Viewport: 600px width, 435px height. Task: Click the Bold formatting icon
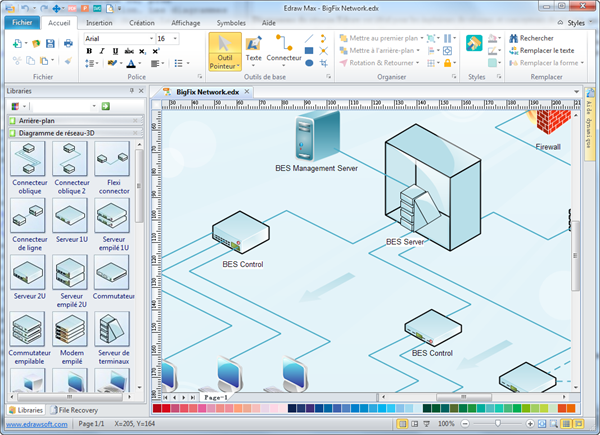(x=89, y=51)
